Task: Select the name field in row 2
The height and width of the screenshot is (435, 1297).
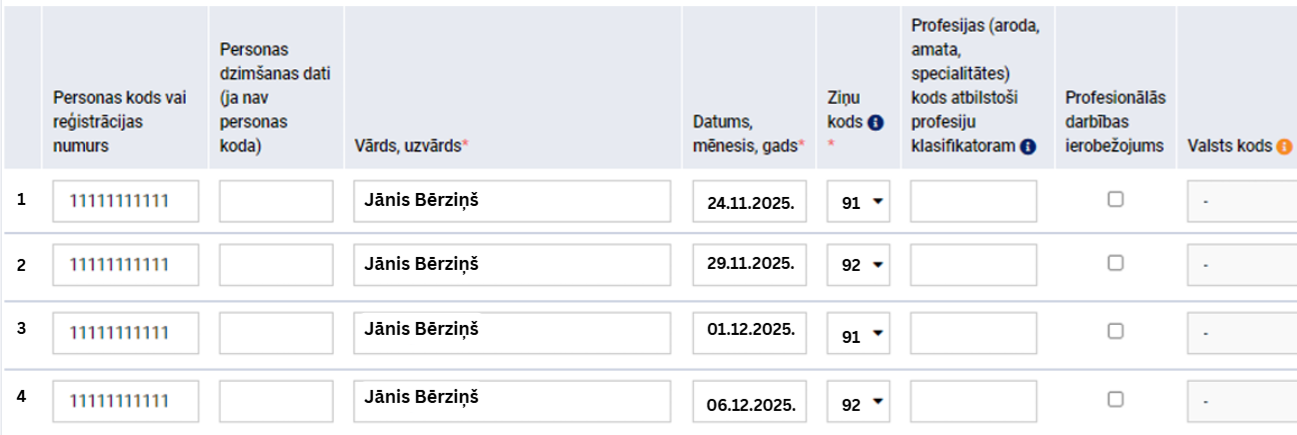Action: [512, 265]
